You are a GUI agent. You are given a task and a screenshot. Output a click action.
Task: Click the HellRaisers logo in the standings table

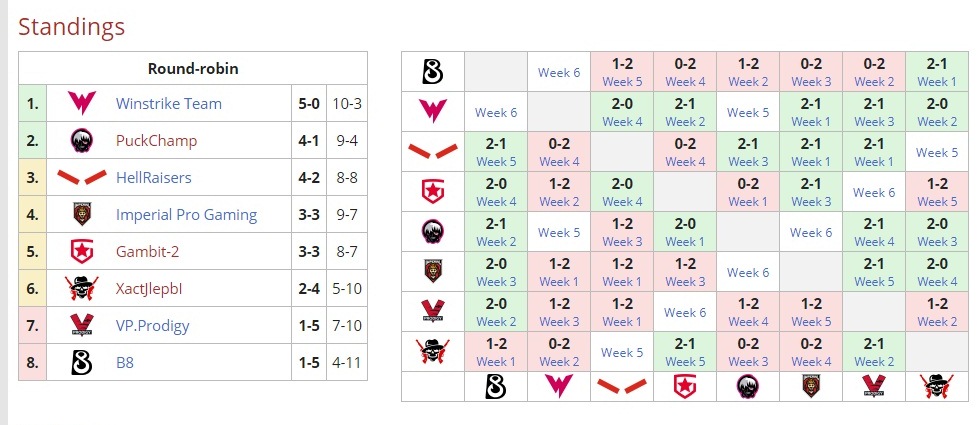(x=81, y=177)
